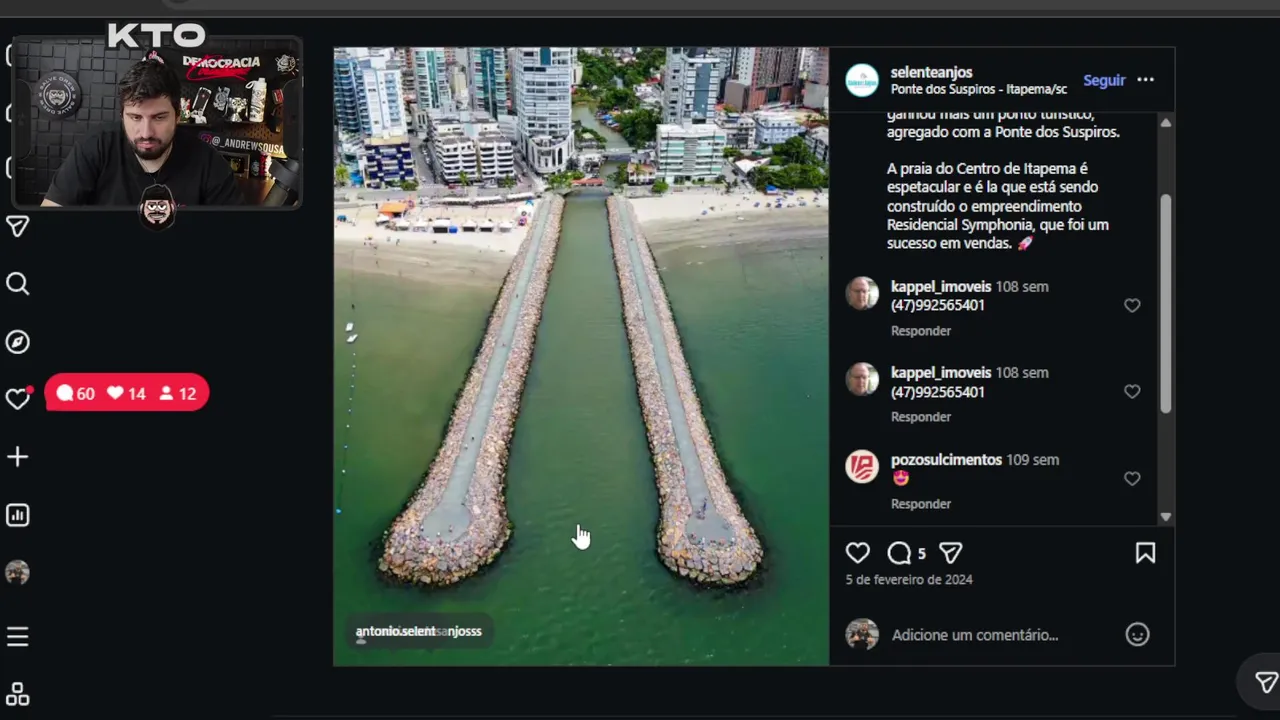Screen dimensions: 1280x720
Task: Reply to first kappel_imoveis comment
Action: 921,331
